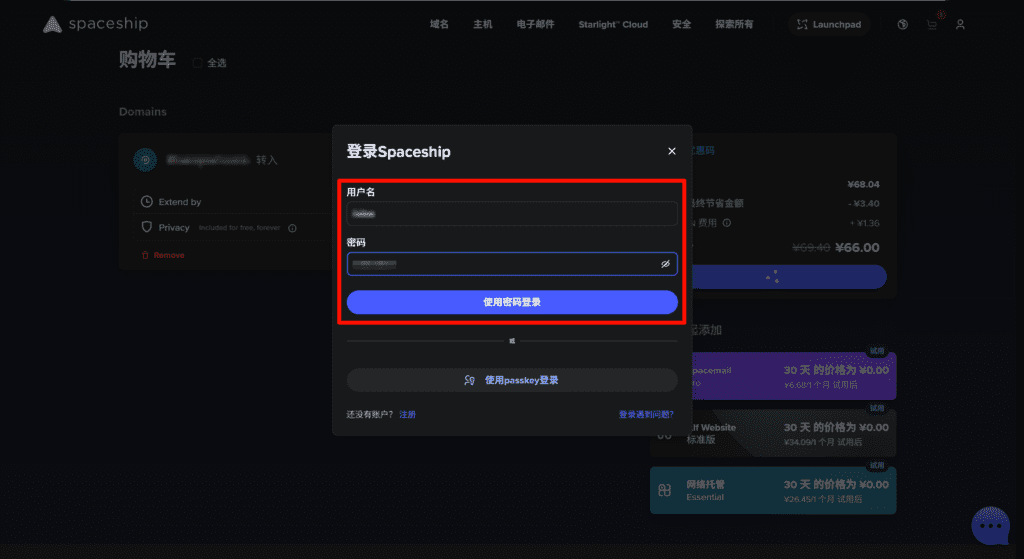The width and height of the screenshot is (1024, 559).
Task: Click the language/currency globe icon
Action: [903, 24]
